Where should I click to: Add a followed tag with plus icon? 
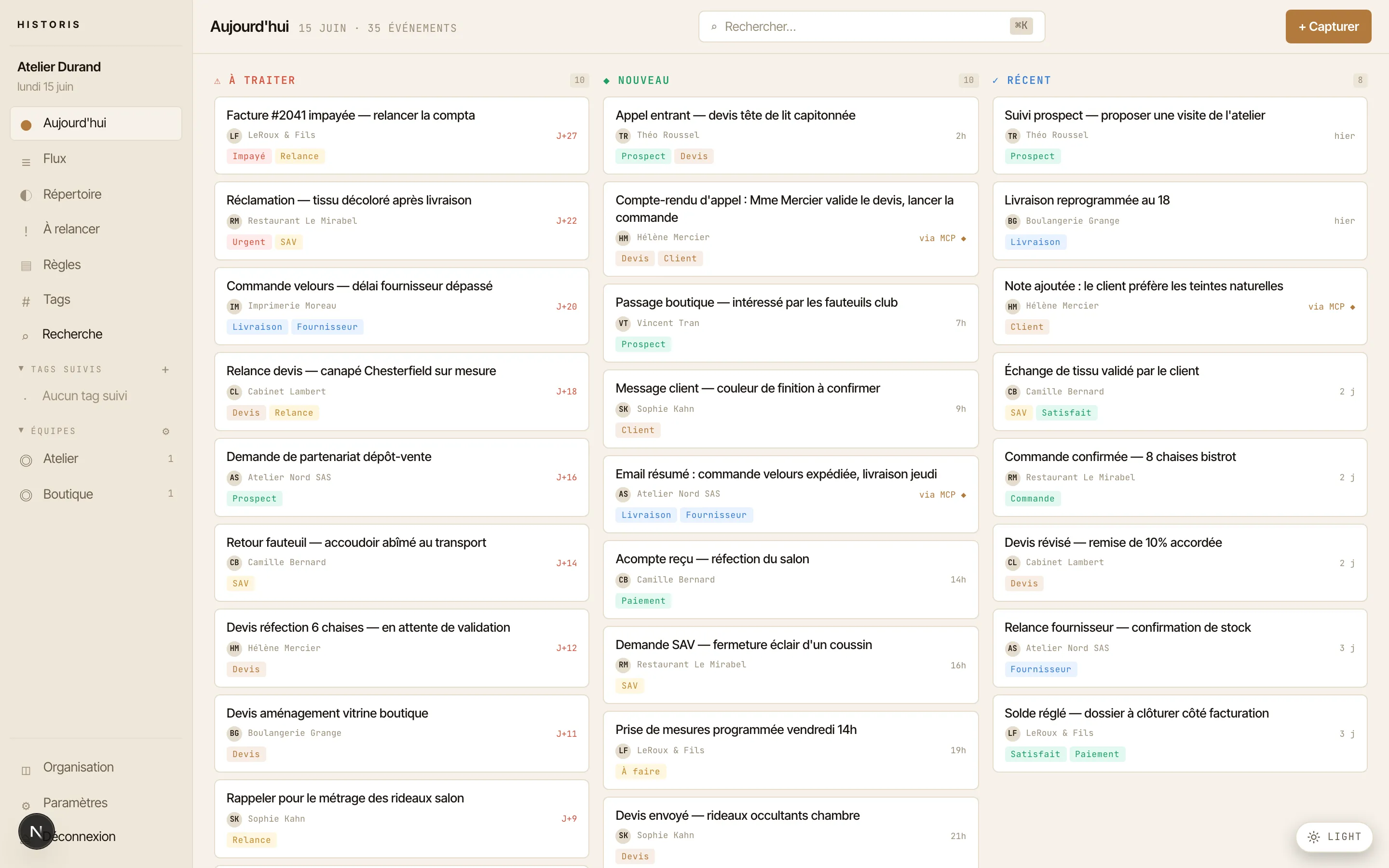(x=165, y=370)
